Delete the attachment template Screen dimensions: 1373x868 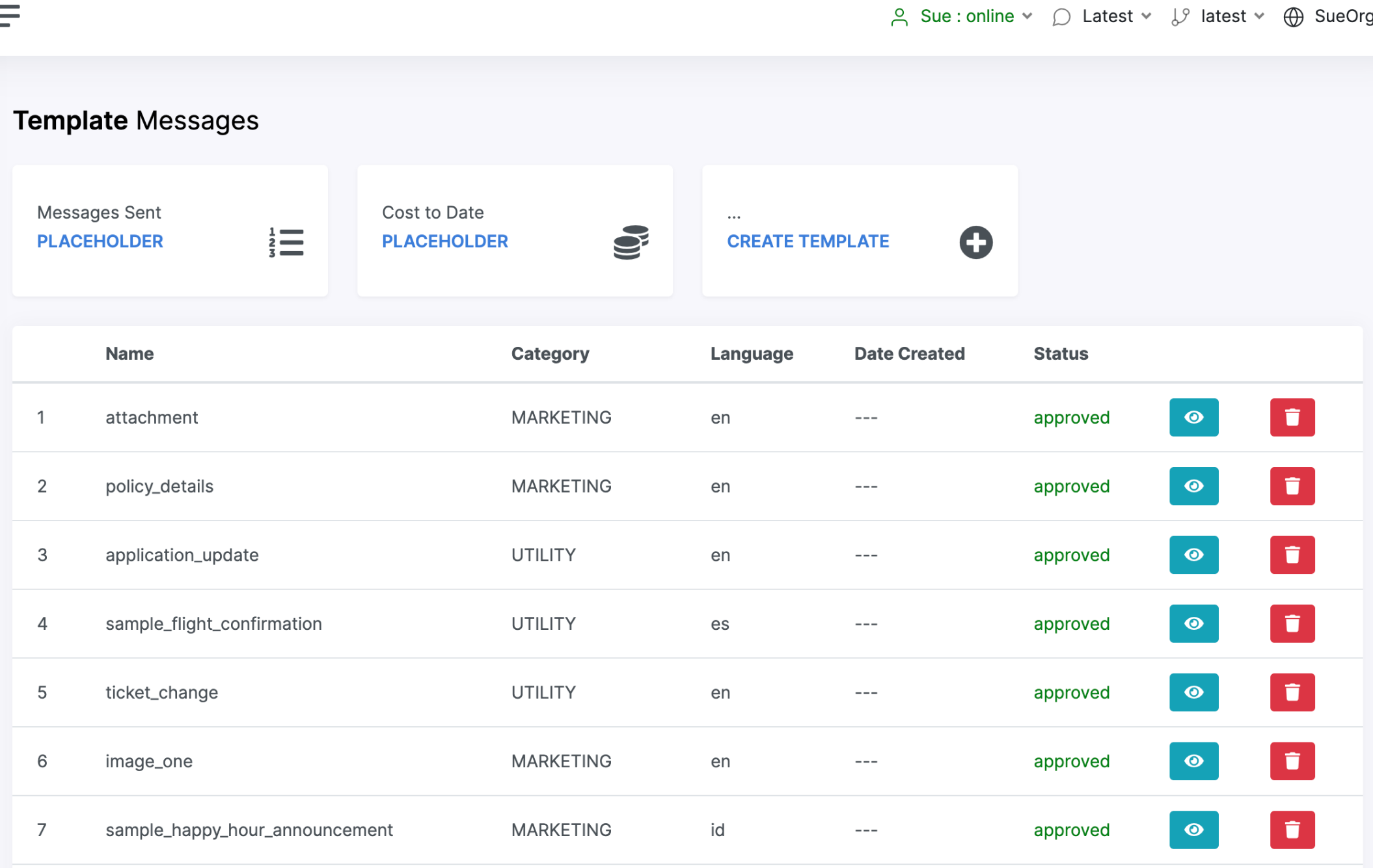pyautogui.click(x=1292, y=417)
